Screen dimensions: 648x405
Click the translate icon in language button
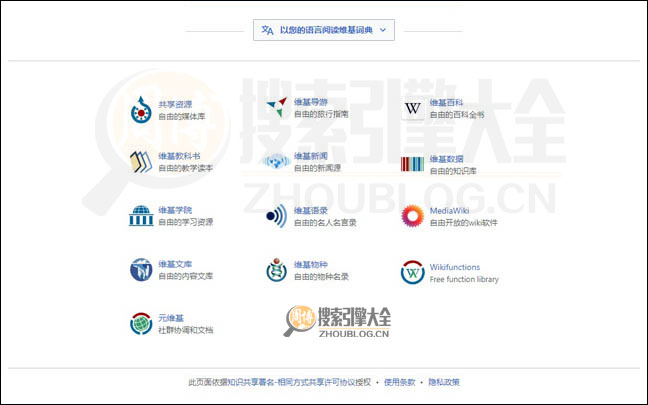pos(267,30)
